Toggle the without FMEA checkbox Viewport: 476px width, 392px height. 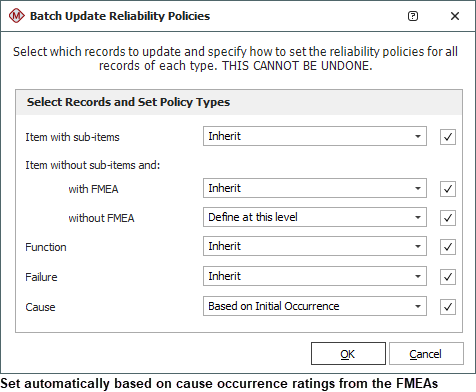coord(448,218)
